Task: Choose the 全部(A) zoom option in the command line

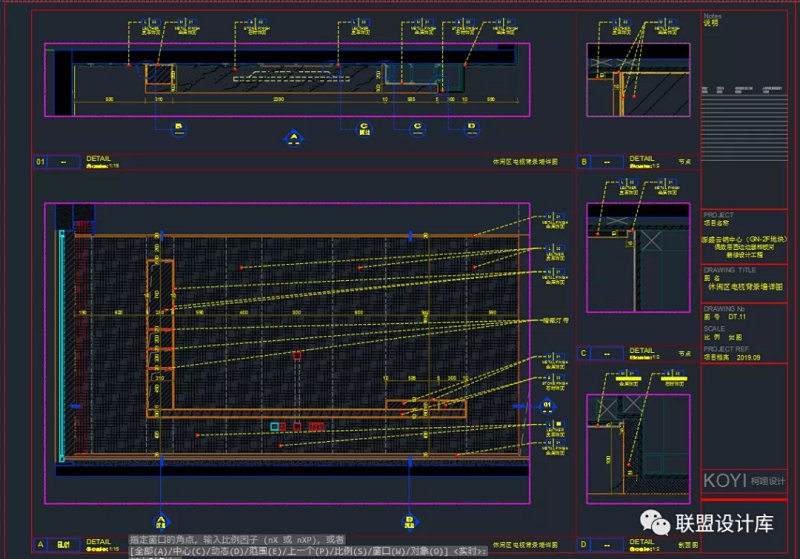Action: tap(150, 551)
